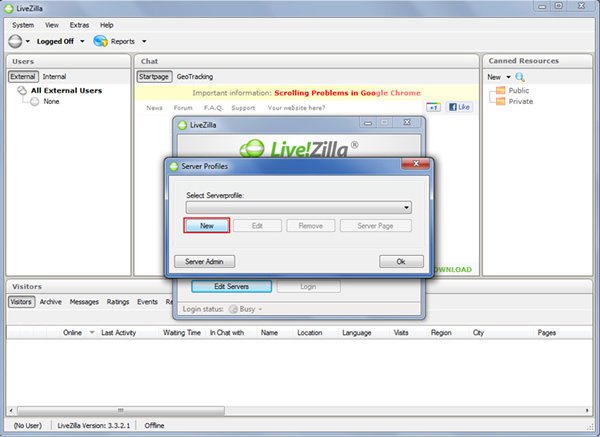
Task: Open the Busy login status dropdown
Action: pyautogui.click(x=260, y=309)
